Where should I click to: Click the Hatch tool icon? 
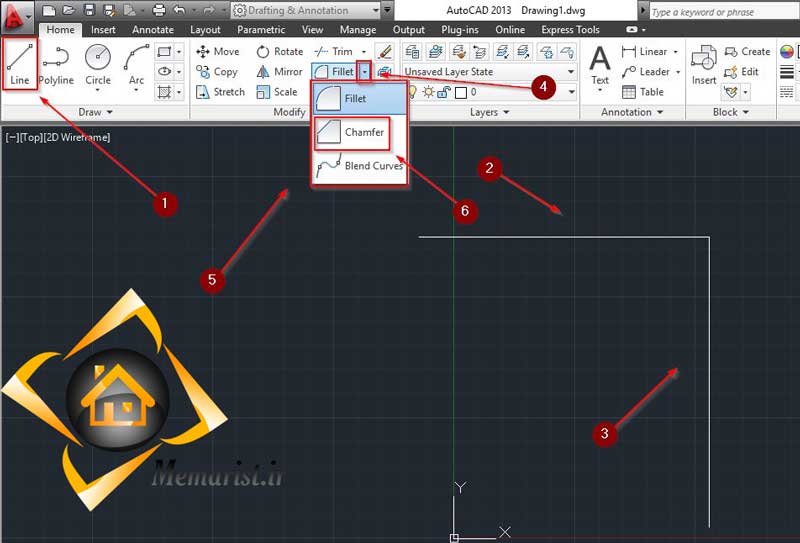click(164, 92)
